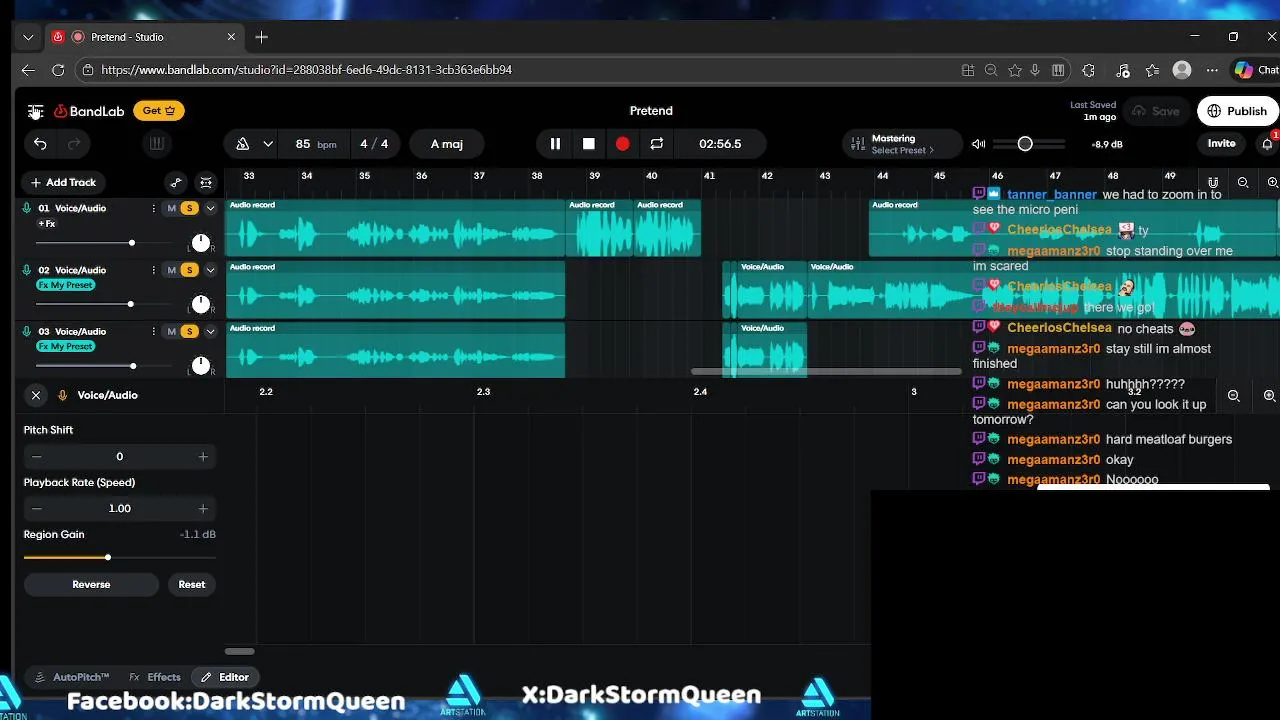Expand track 01 chevron dropdown

pyautogui.click(x=210, y=208)
